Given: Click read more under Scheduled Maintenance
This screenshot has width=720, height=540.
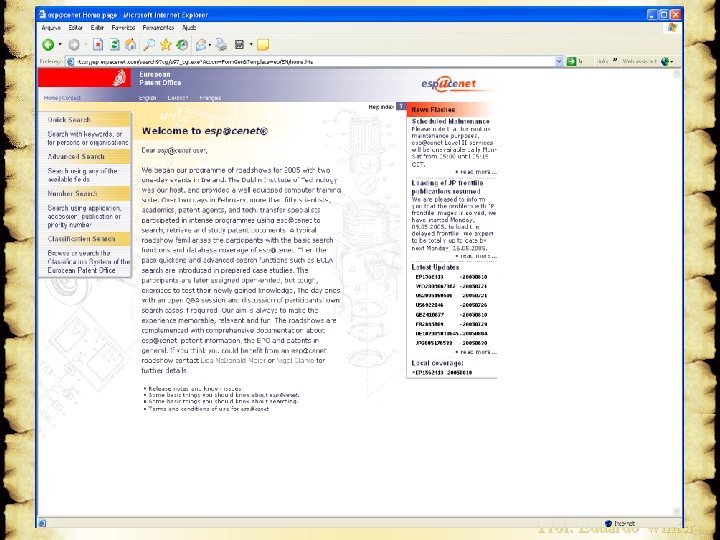Looking at the screenshot, I should click(x=476, y=172).
